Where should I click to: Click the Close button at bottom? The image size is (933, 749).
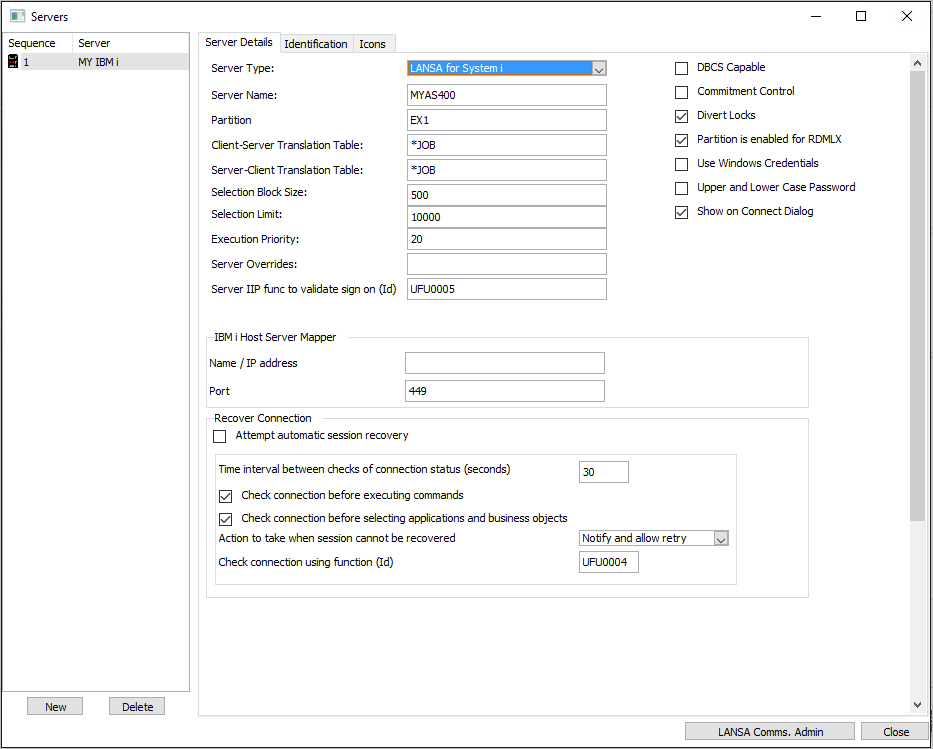(895, 732)
